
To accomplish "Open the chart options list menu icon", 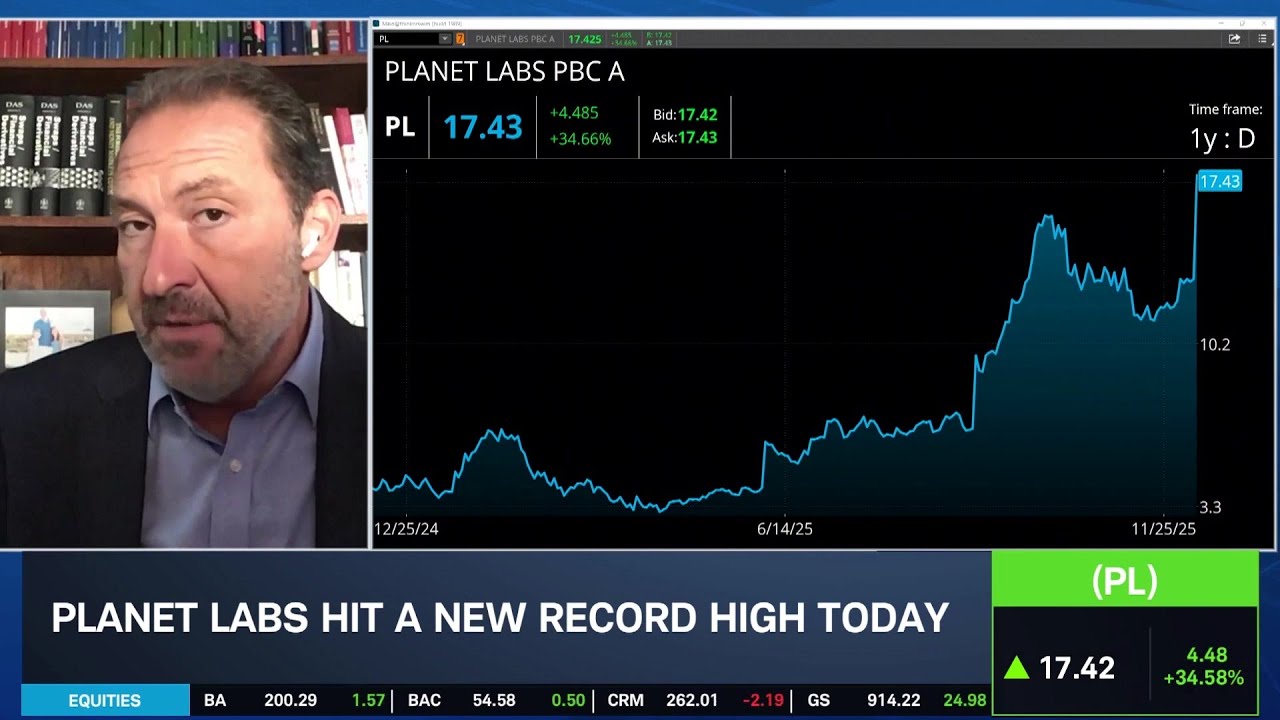I will click(1262, 39).
